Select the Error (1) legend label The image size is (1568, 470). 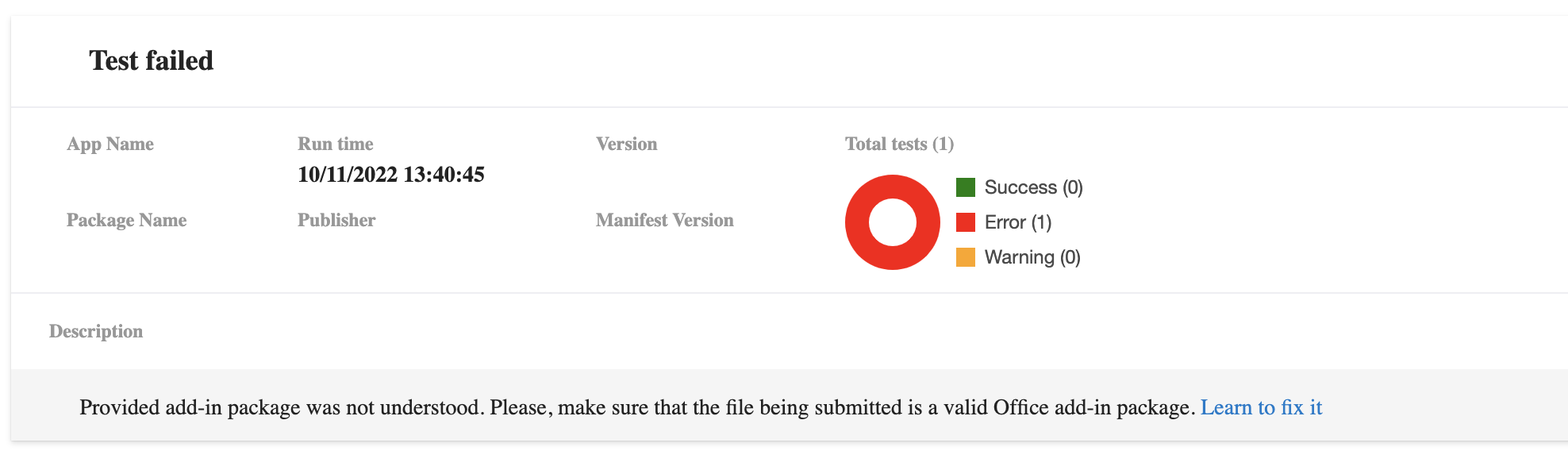coord(1017,222)
